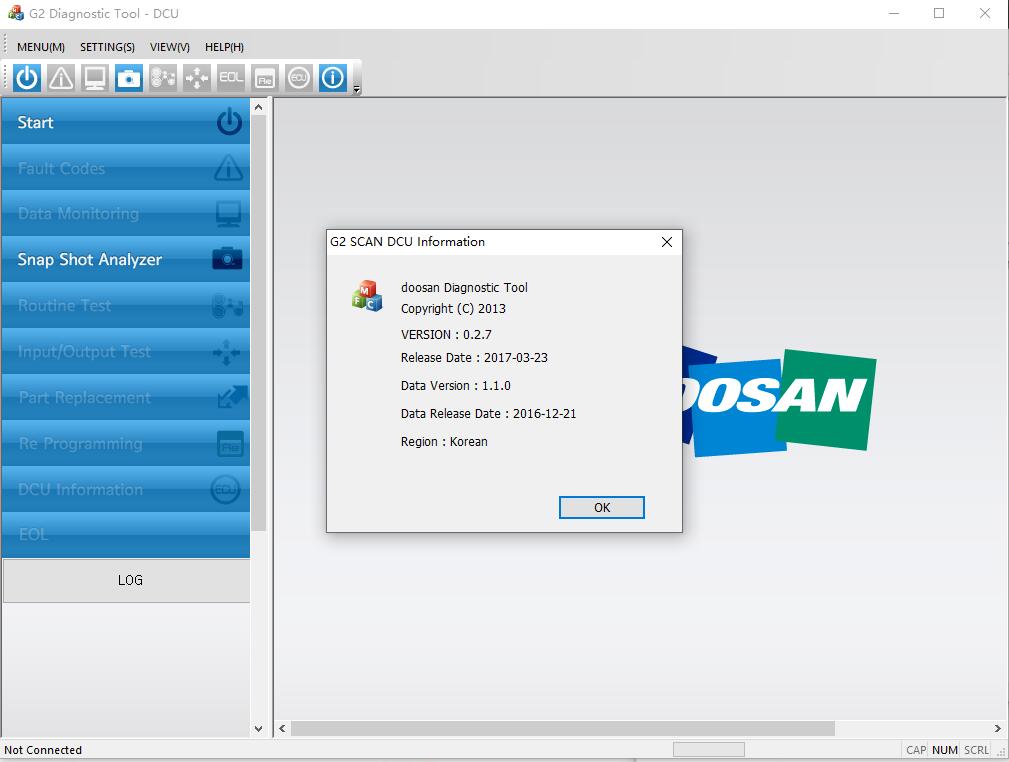Viewport: 1009px width, 762px height.
Task: Click the Re icon on Re Programming row
Action: coord(230,444)
